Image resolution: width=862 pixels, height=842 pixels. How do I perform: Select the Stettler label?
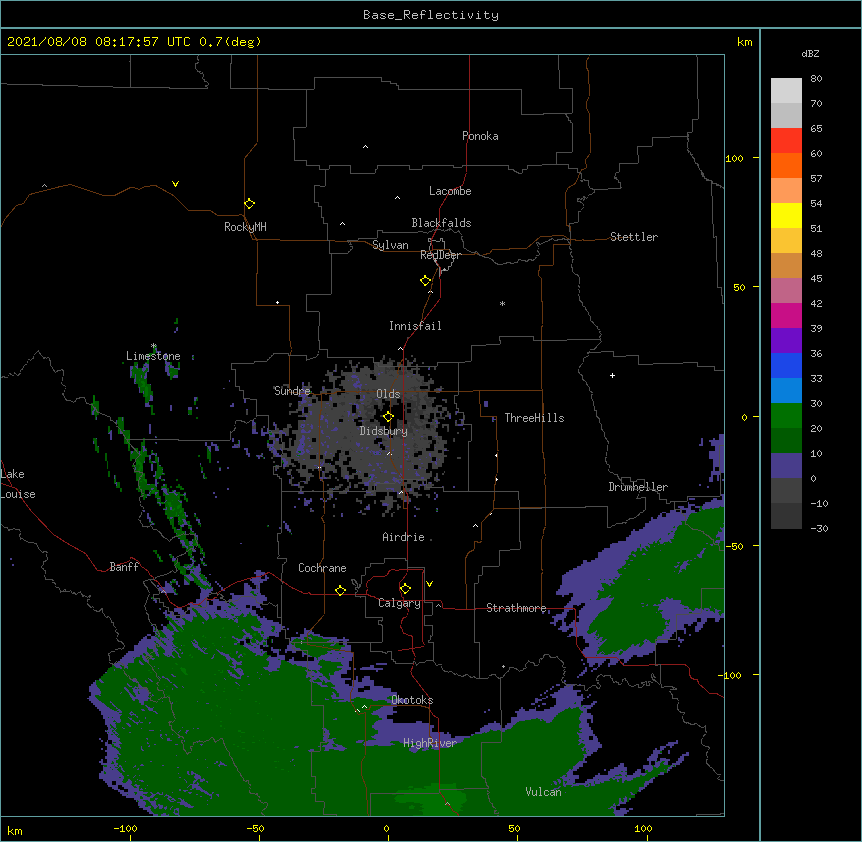point(634,237)
